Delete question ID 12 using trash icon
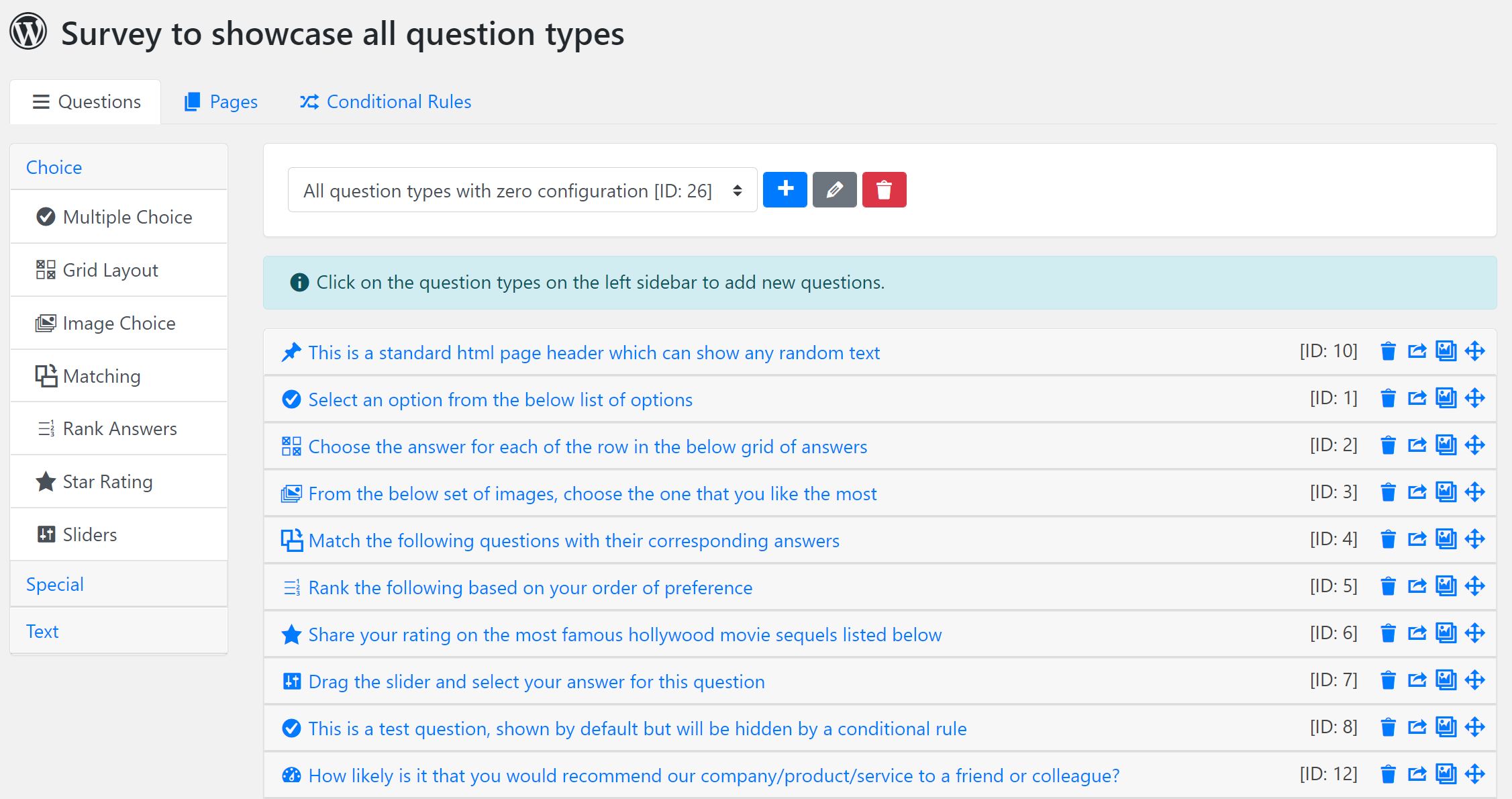Image resolution: width=1512 pixels, height=799 pixels. 1388,774
